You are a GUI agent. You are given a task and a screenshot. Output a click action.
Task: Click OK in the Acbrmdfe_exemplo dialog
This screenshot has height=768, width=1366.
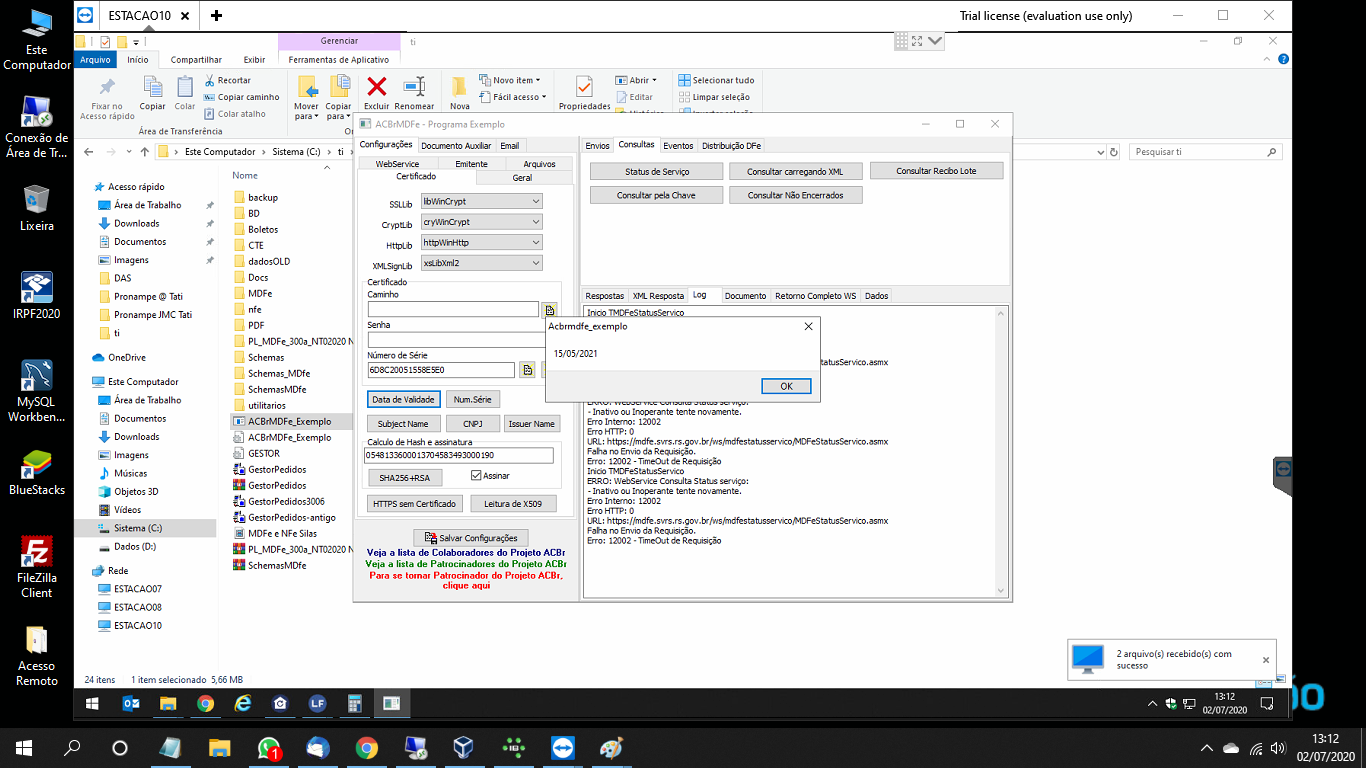[x=786, y=386]
